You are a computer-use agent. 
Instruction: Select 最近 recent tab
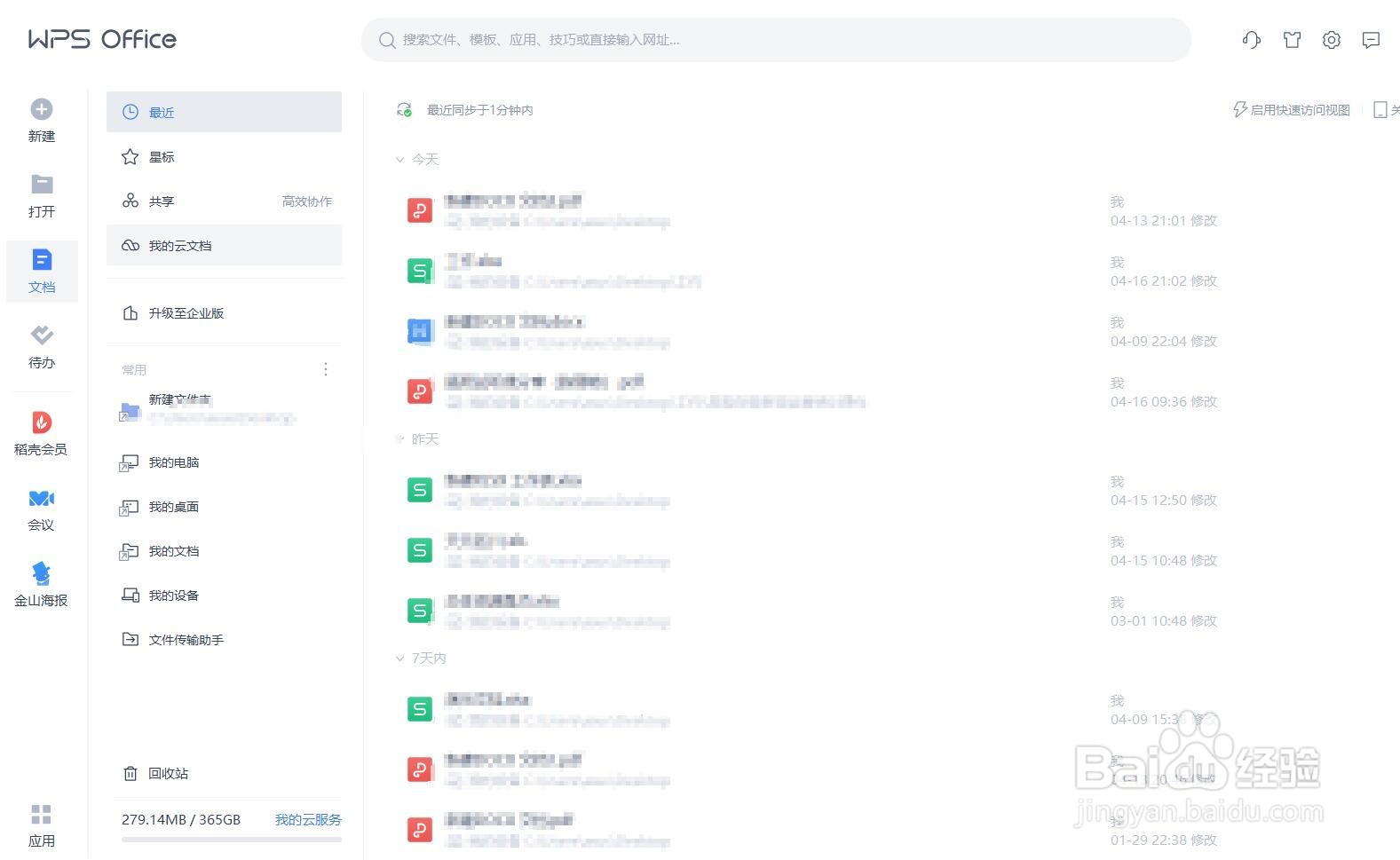(224, 112)
